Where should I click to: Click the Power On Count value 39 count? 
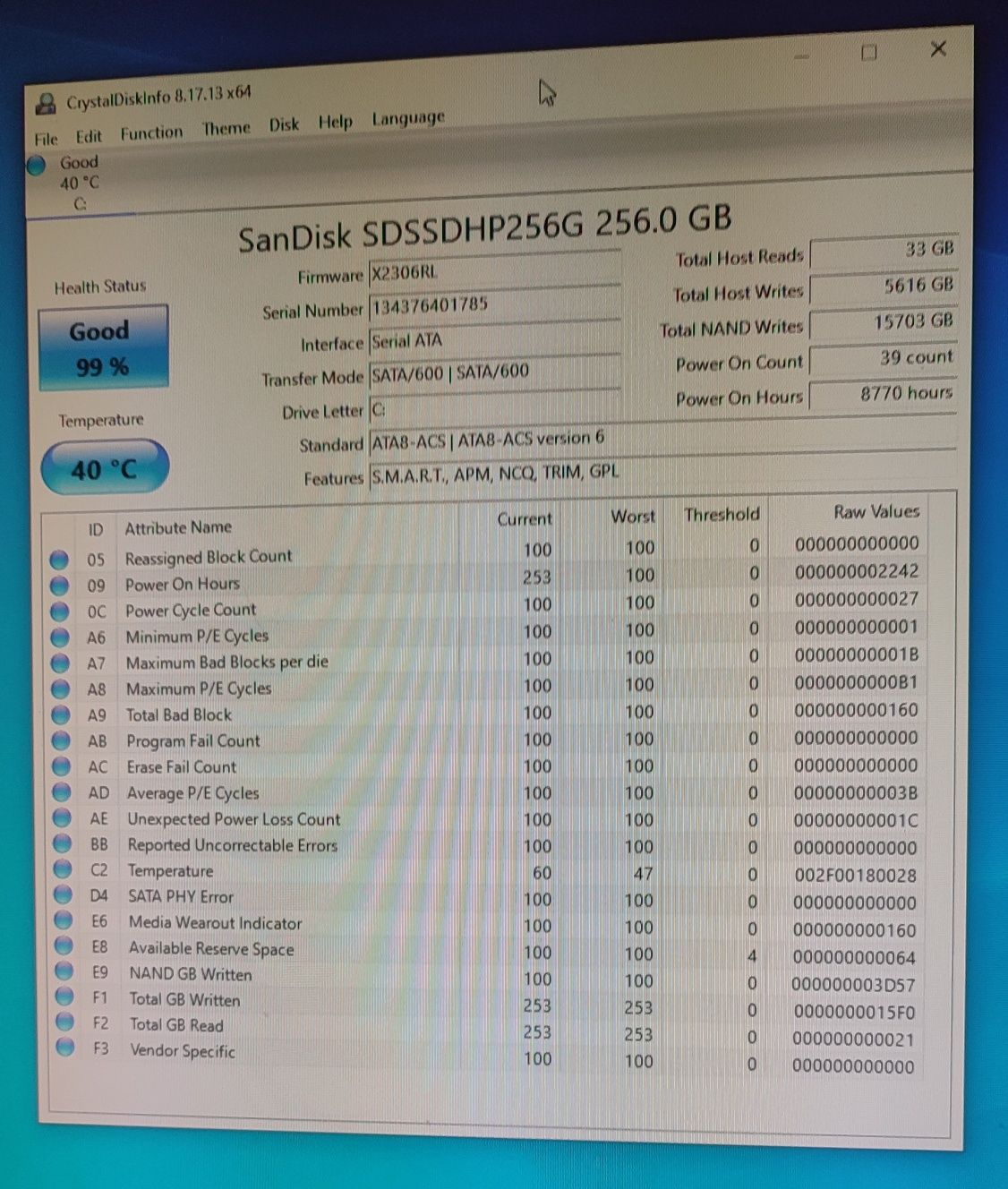click(x=884, y=357)
